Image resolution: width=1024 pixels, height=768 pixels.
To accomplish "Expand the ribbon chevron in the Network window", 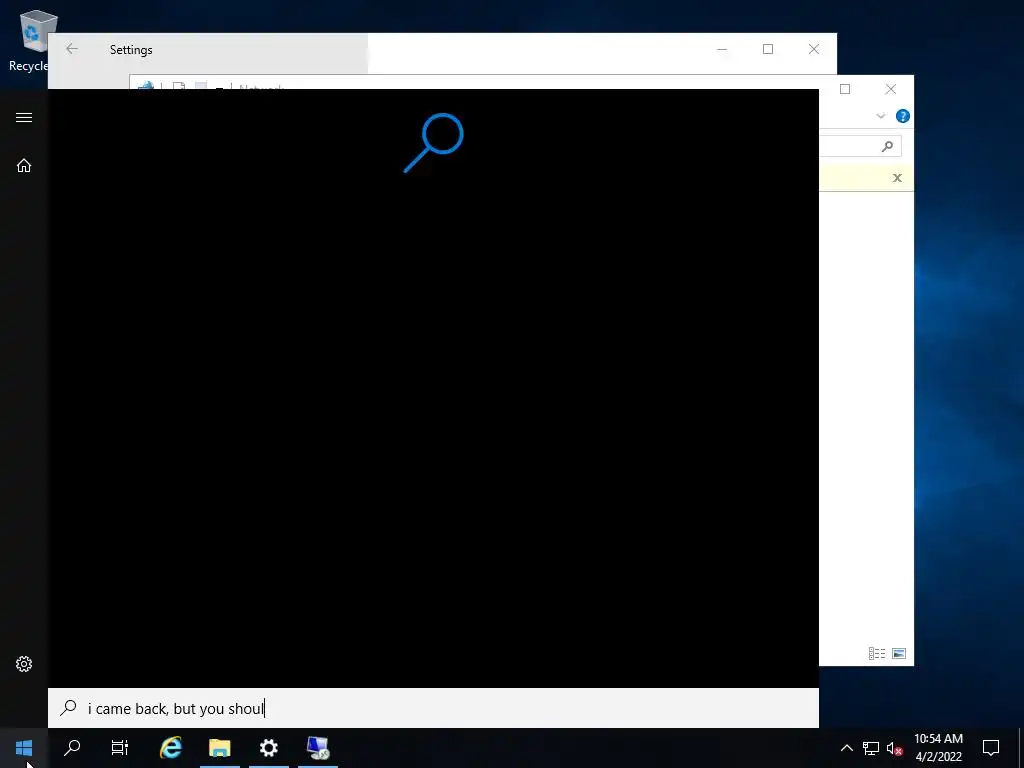I will tap(880, 116).
